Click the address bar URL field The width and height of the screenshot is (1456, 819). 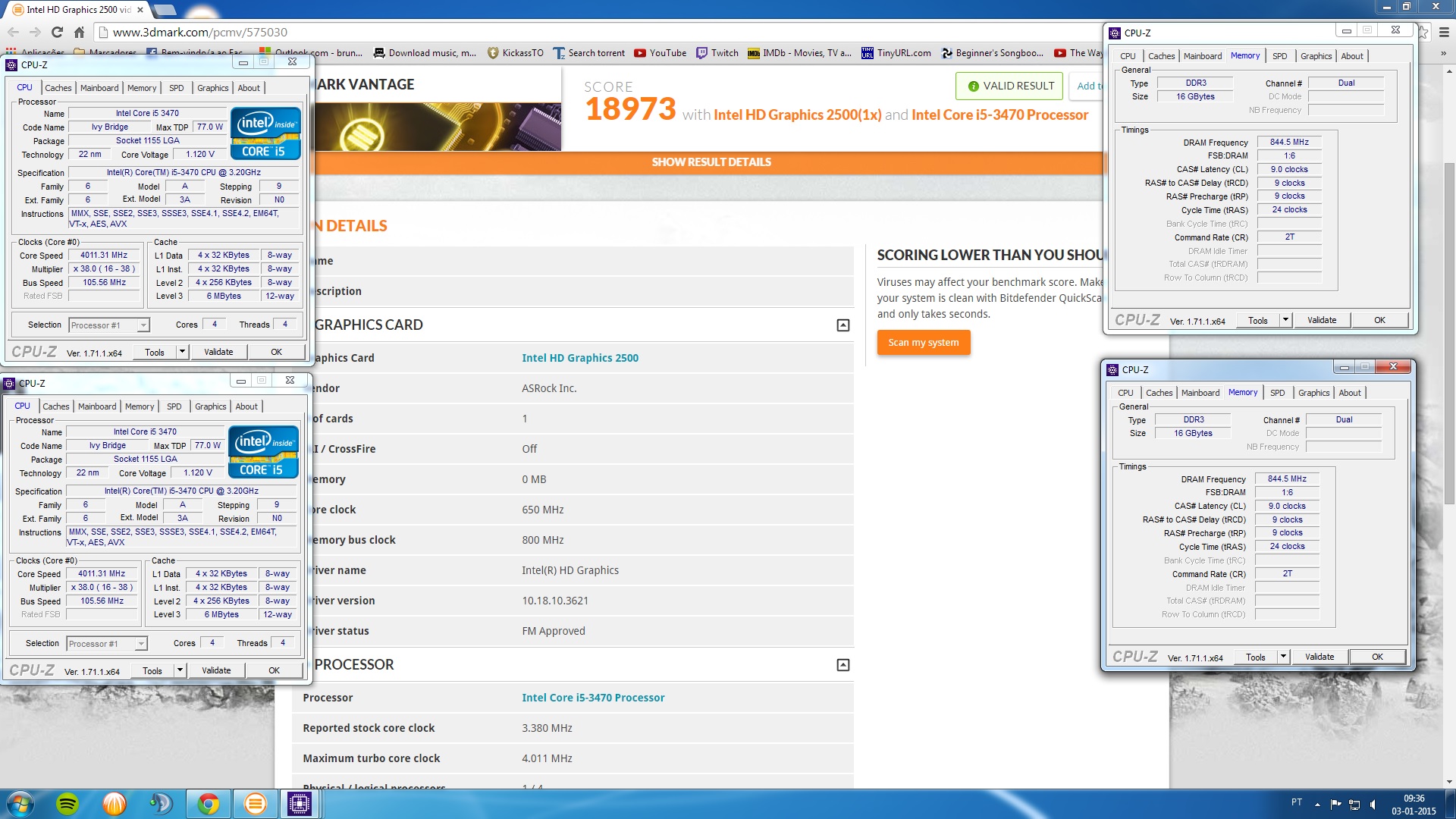pyautogui.click(x=599, y=32)
